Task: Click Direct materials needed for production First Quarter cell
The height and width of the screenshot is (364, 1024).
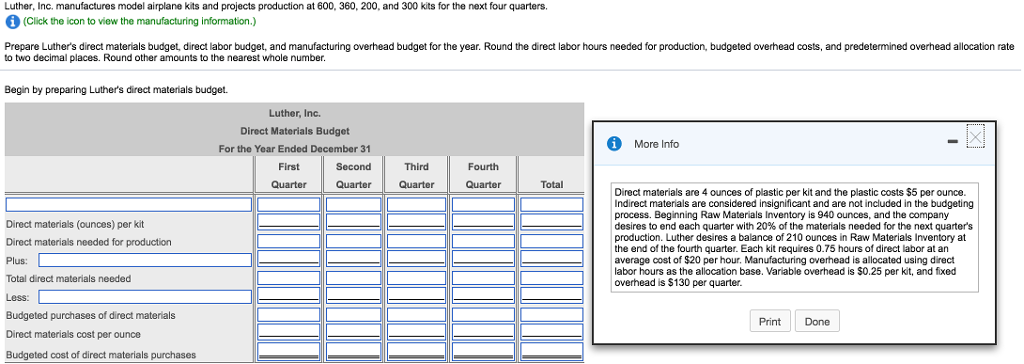Action: pyautogui.click(x=289, y=241)
